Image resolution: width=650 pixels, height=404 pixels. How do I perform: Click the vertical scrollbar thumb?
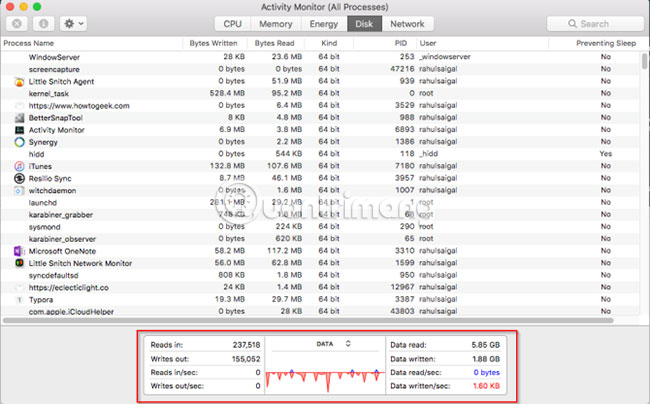tap(644, 60)
